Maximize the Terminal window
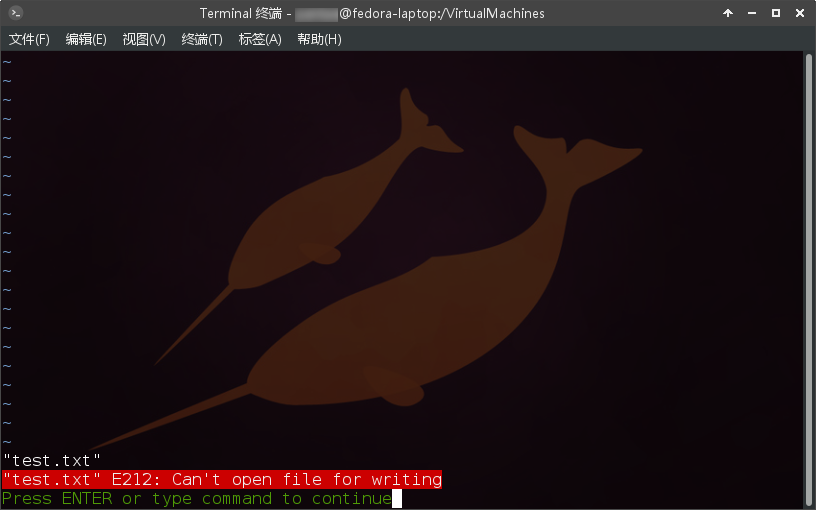The image size is (816, 510). pyautogui.click(x=776, y=13)
